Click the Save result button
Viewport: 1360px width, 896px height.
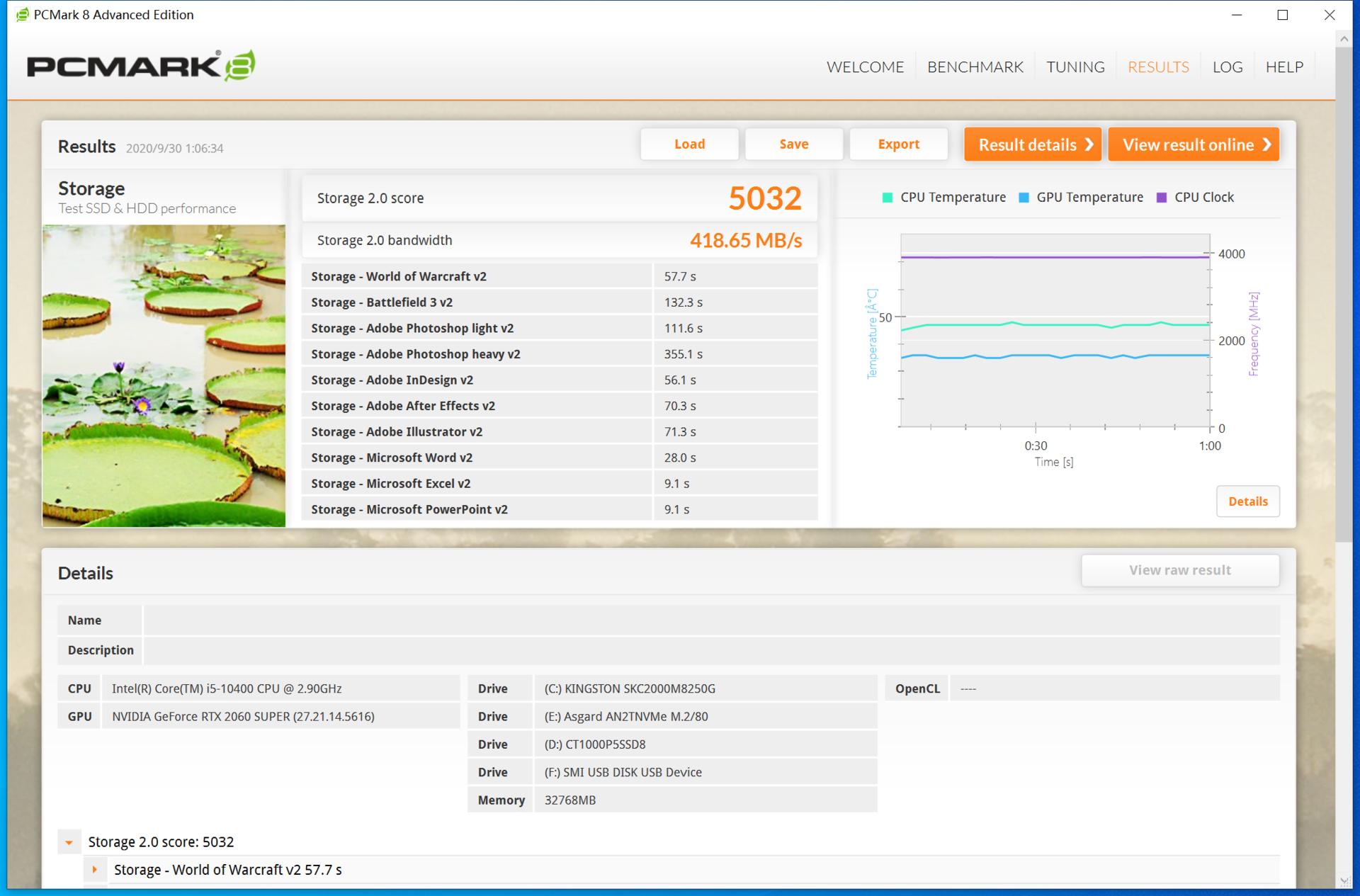[x=793, y=144]
